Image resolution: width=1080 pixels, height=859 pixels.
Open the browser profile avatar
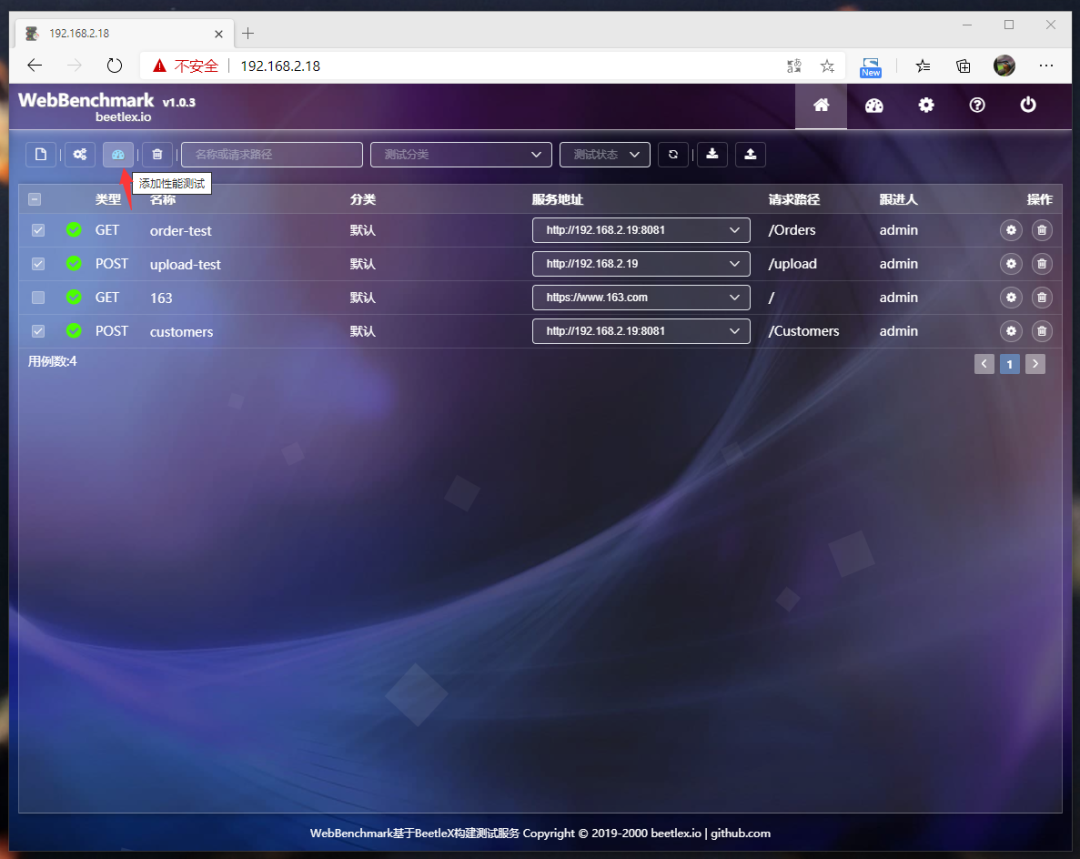click(1004, 66)
